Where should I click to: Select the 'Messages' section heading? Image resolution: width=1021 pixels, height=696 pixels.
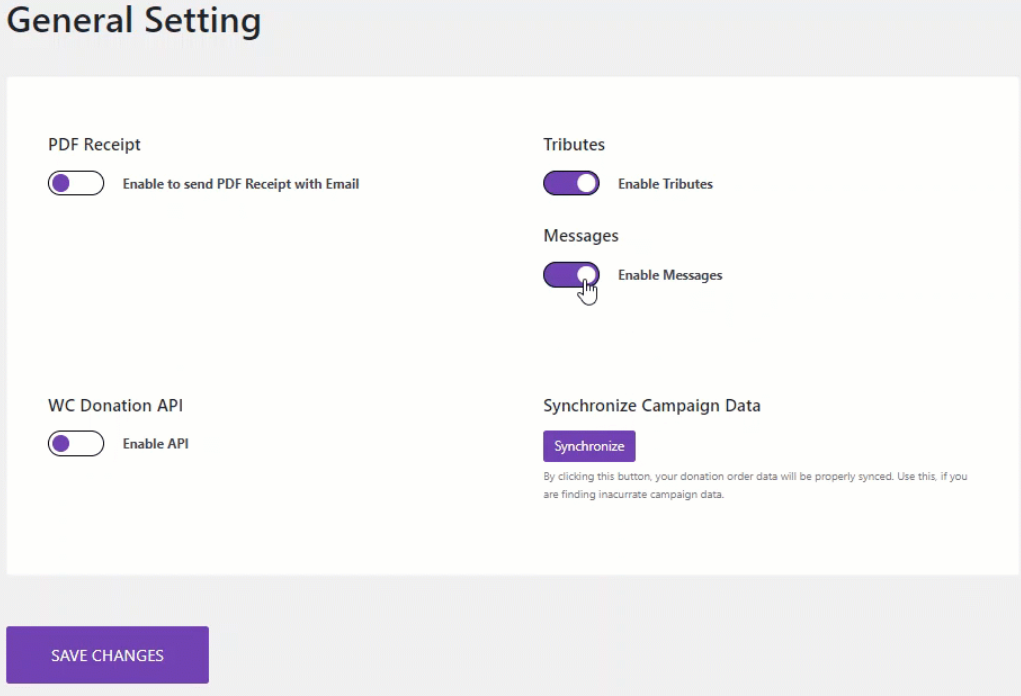click(x=581, y=236)
